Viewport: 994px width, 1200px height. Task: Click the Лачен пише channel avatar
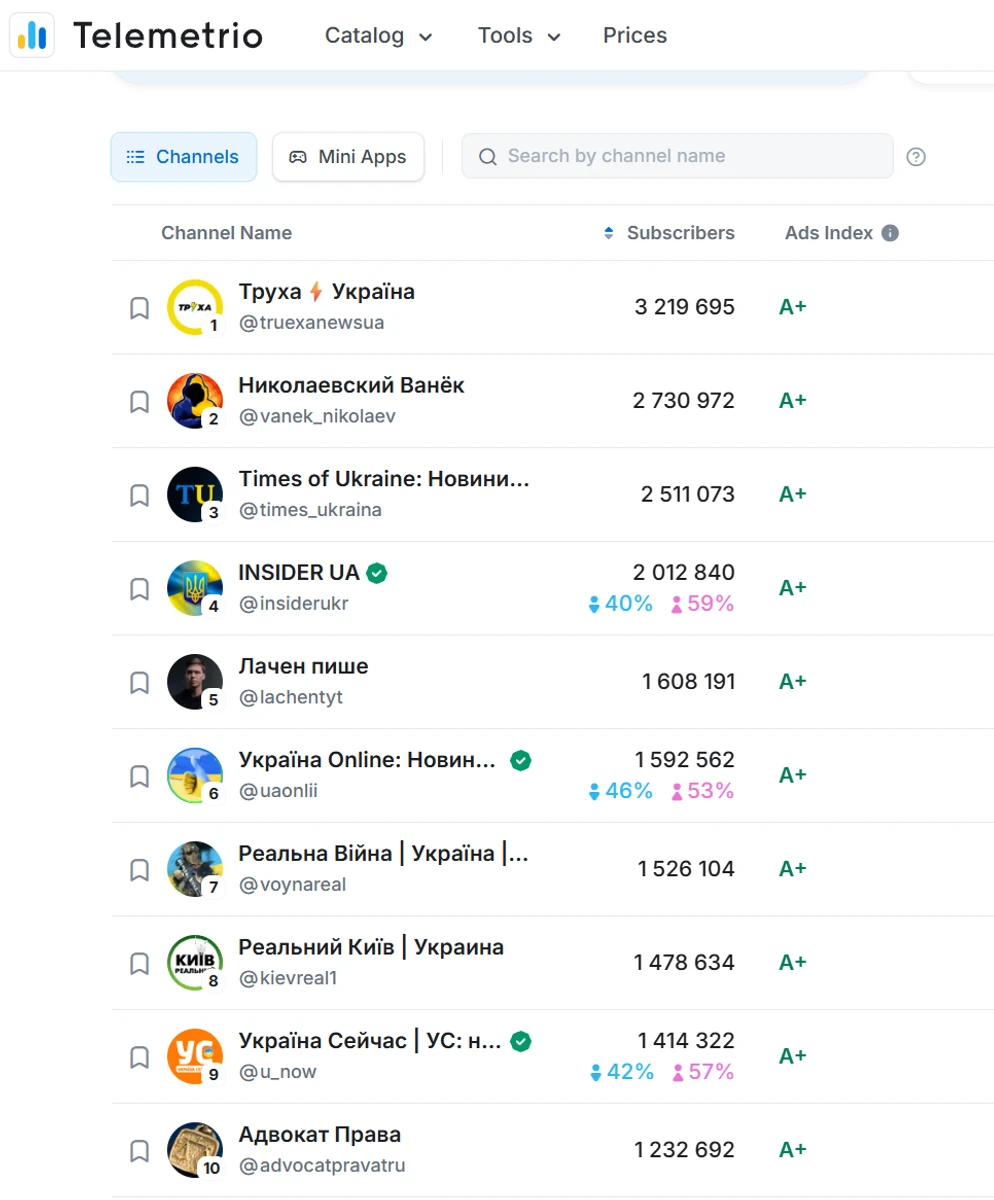[x=194, y=682]
